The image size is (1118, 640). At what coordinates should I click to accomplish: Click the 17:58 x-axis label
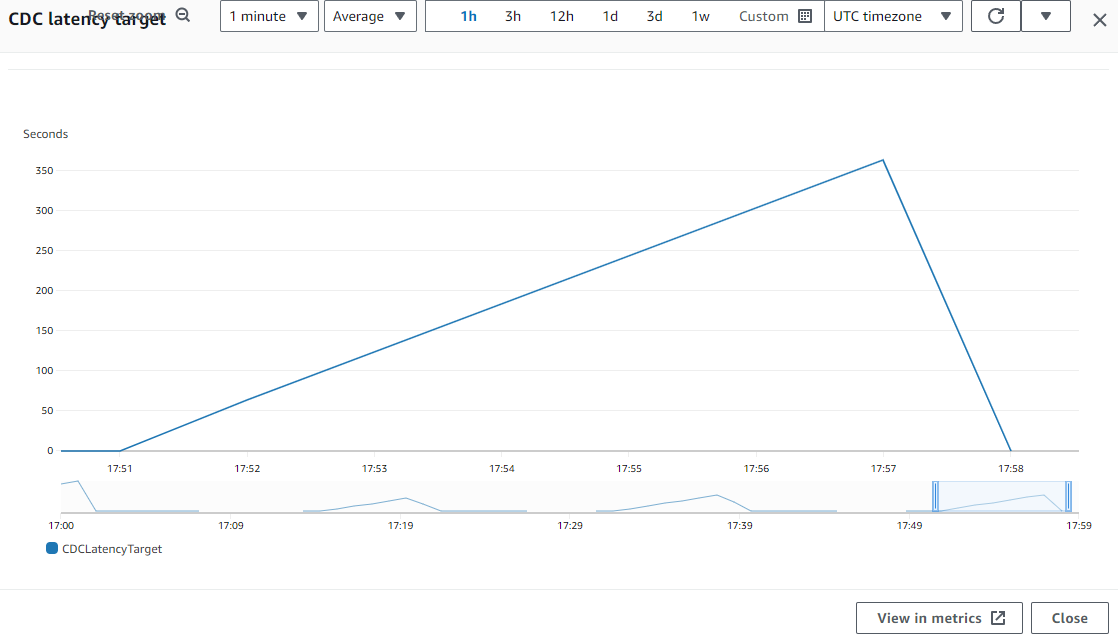coord(1011,468)
